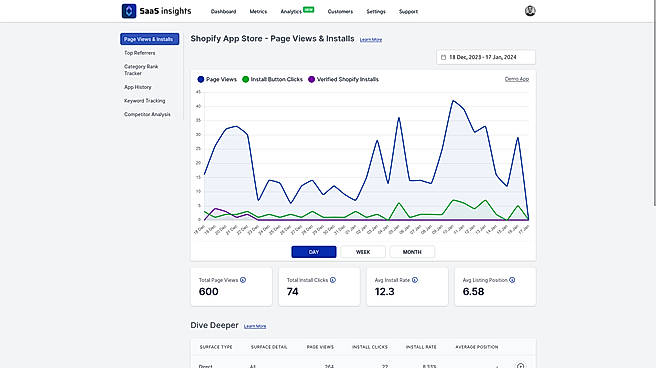Image resolution: width=656 pixels, height=368 pixels.
Task: Click the SaaS insights brand text
Action: (x=165, y=11)
